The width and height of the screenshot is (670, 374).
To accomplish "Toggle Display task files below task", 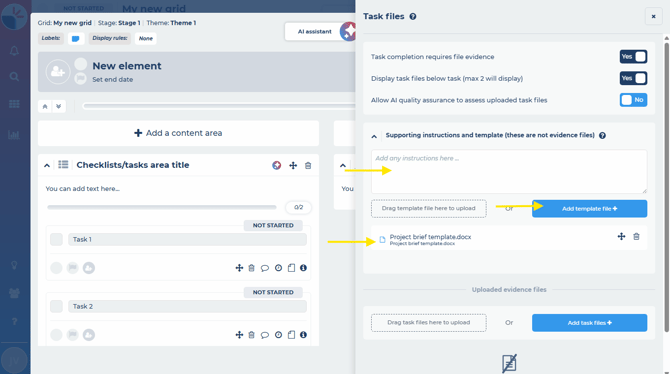I will 633,78.
